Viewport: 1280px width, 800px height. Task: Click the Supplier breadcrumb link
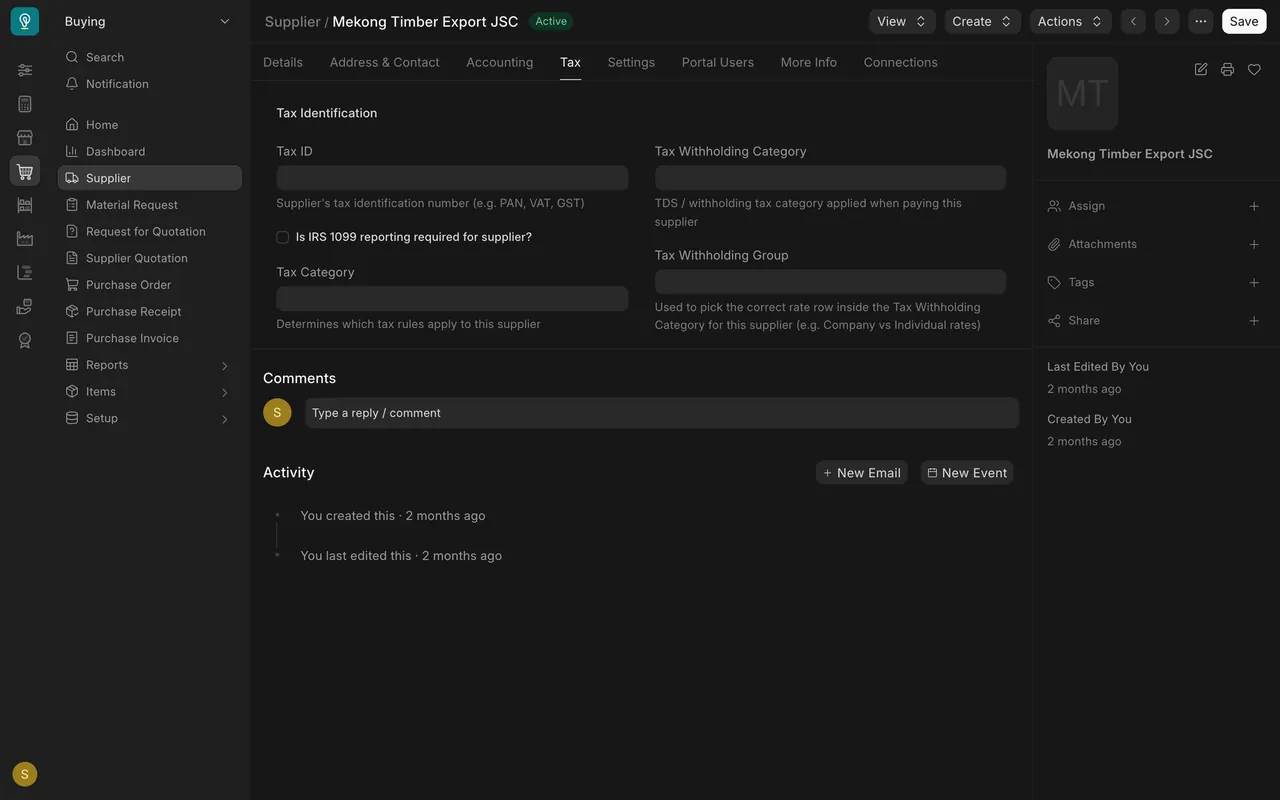292,21
